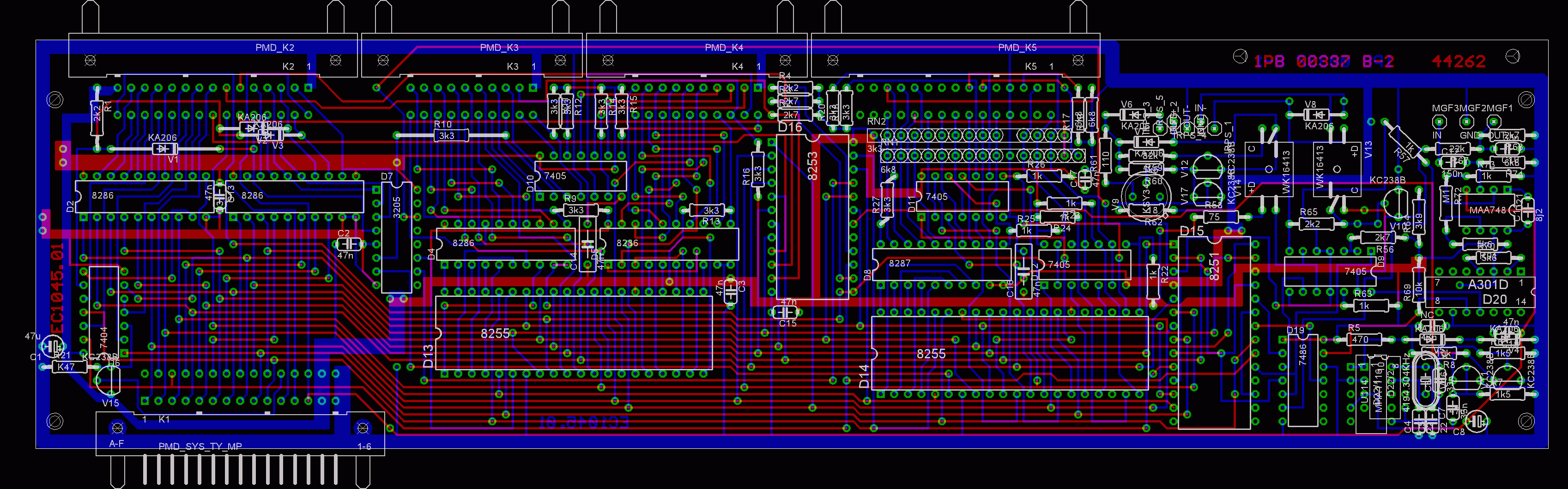Select the PMD_K5 connector label
Viewport: 1568px width, 489px height.
coord(1017,48)
